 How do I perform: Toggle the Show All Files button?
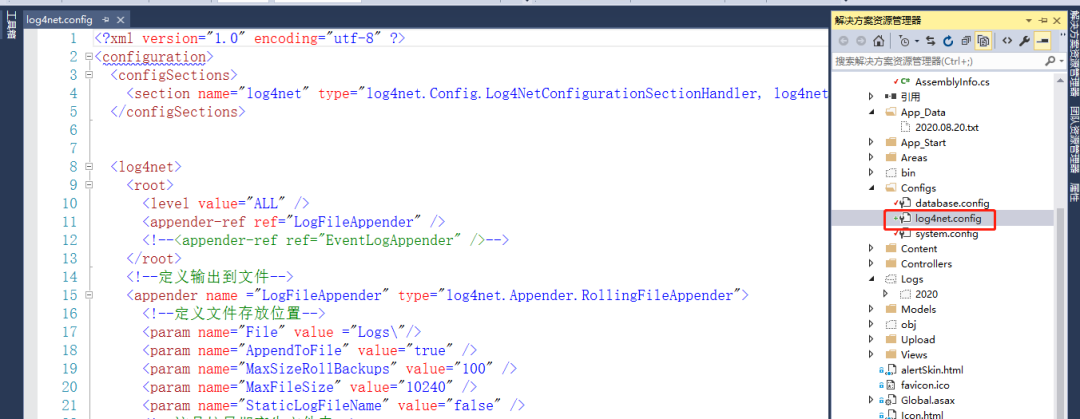(x=984, y=41)
